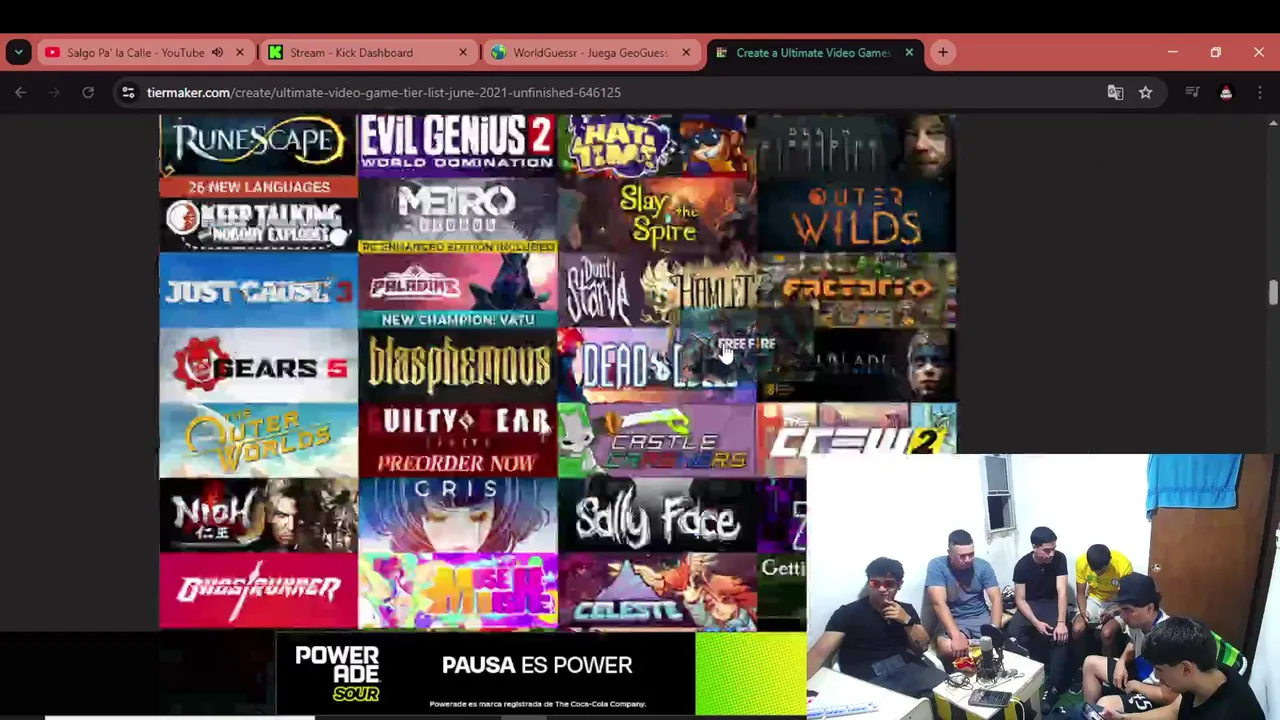Screen dimensions: 1280x720
Task: Select the Outer Wilds image
Action: pos(856,215)
